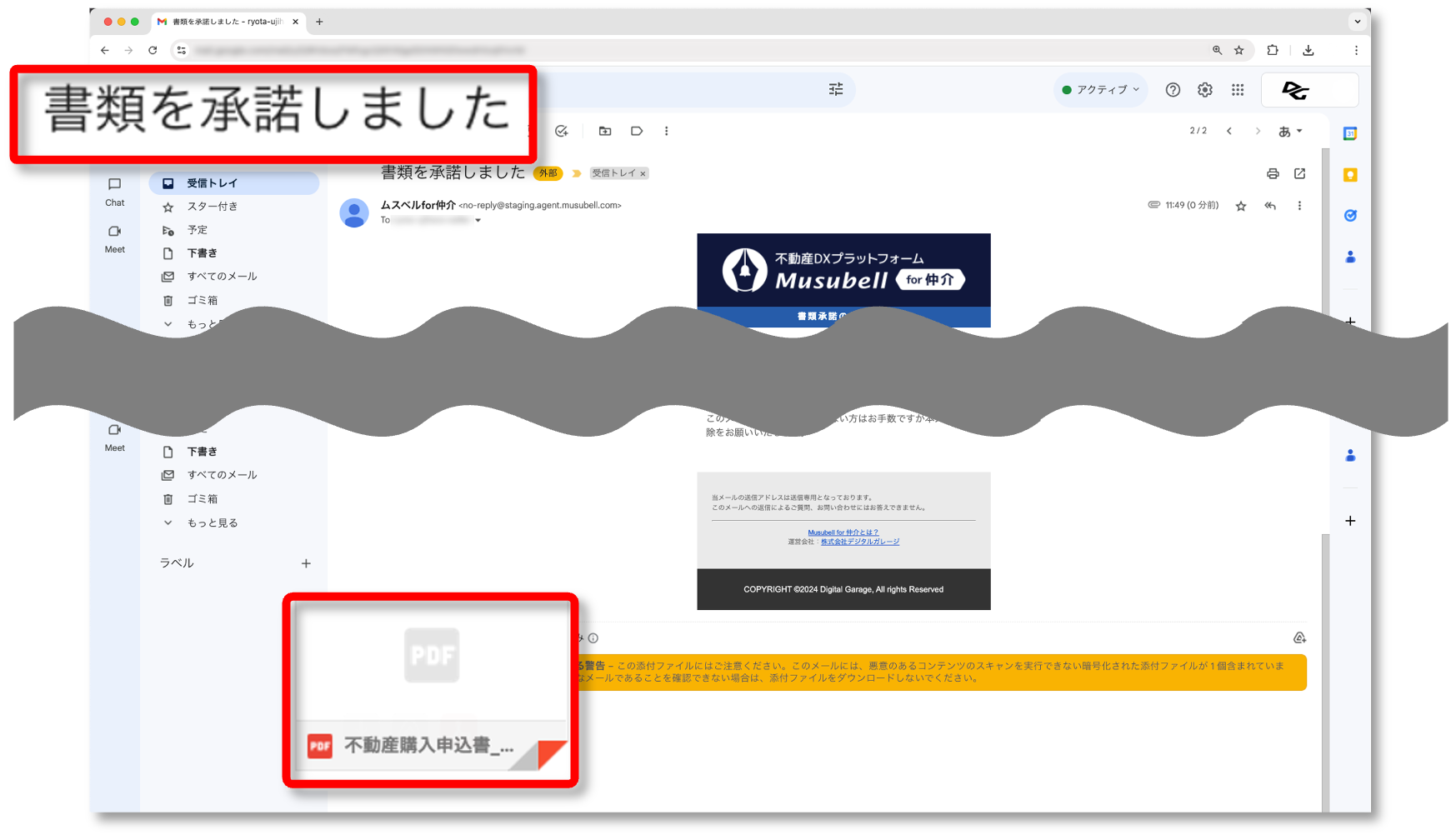1451x840 pixels.
Task: Expand the アクティブ status dropdown
Action: [1102, 90]
